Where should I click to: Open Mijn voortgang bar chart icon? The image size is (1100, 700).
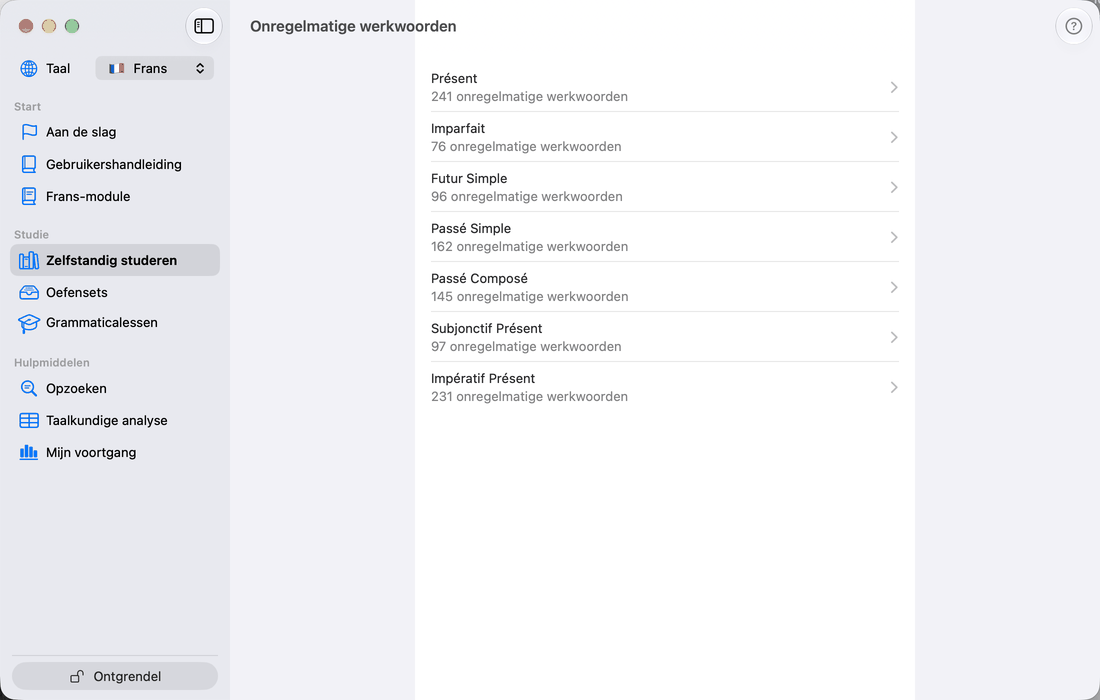click(29, 452)
